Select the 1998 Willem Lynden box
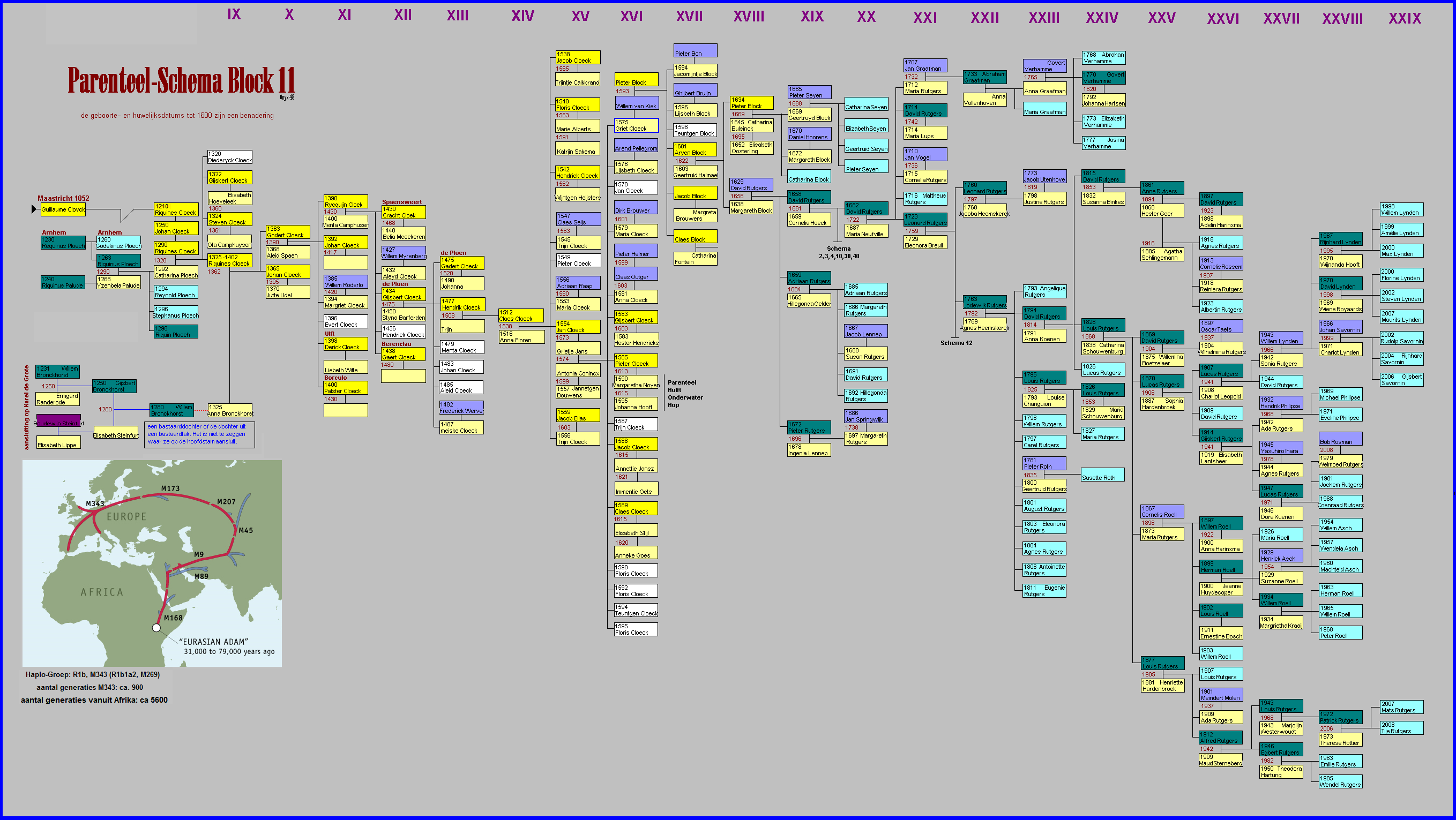Image resolution: width=1456 pixels, height=820 pixels. click(x=1401, y=209)
